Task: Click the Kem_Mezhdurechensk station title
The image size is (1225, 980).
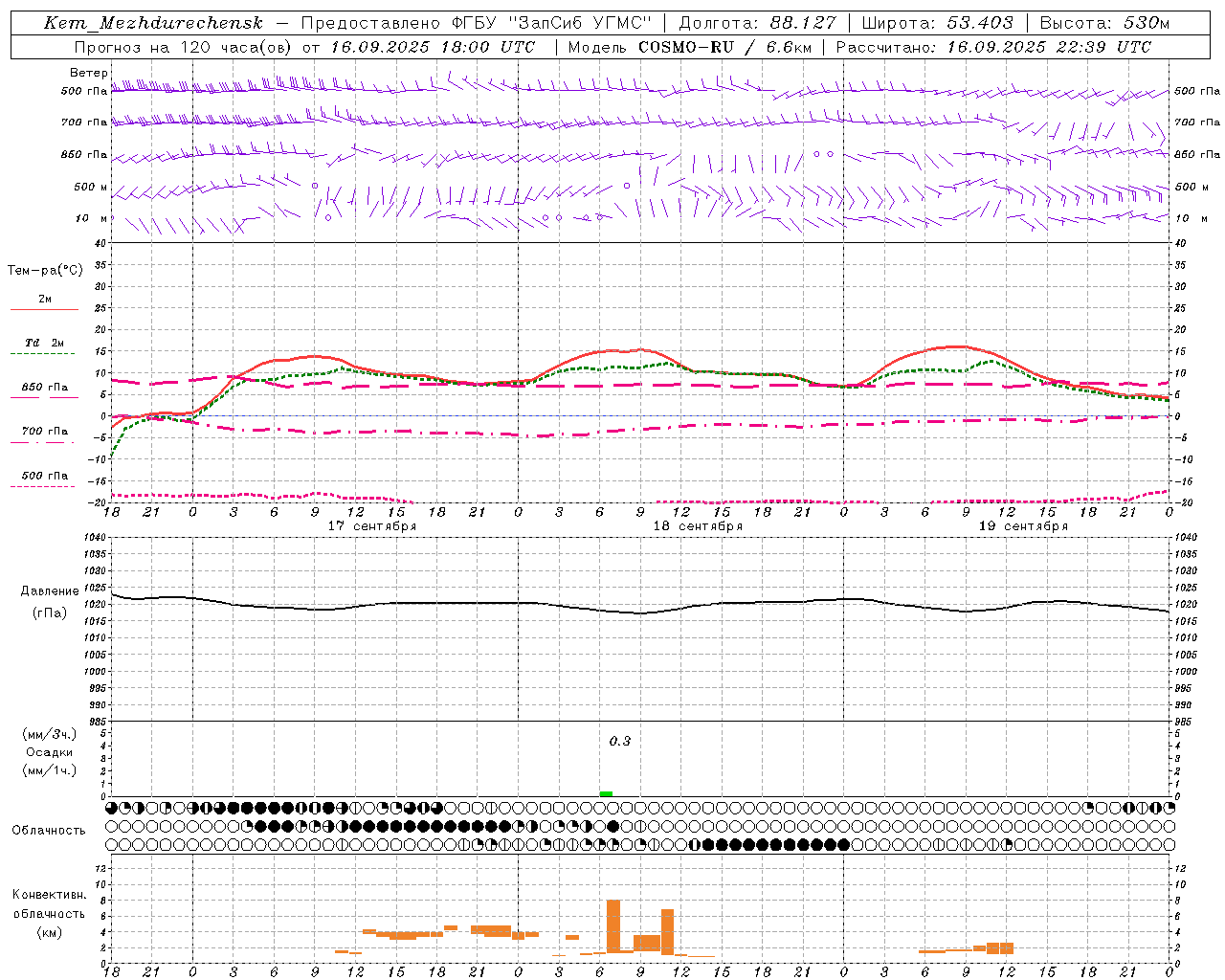Action: pos(153,23)
